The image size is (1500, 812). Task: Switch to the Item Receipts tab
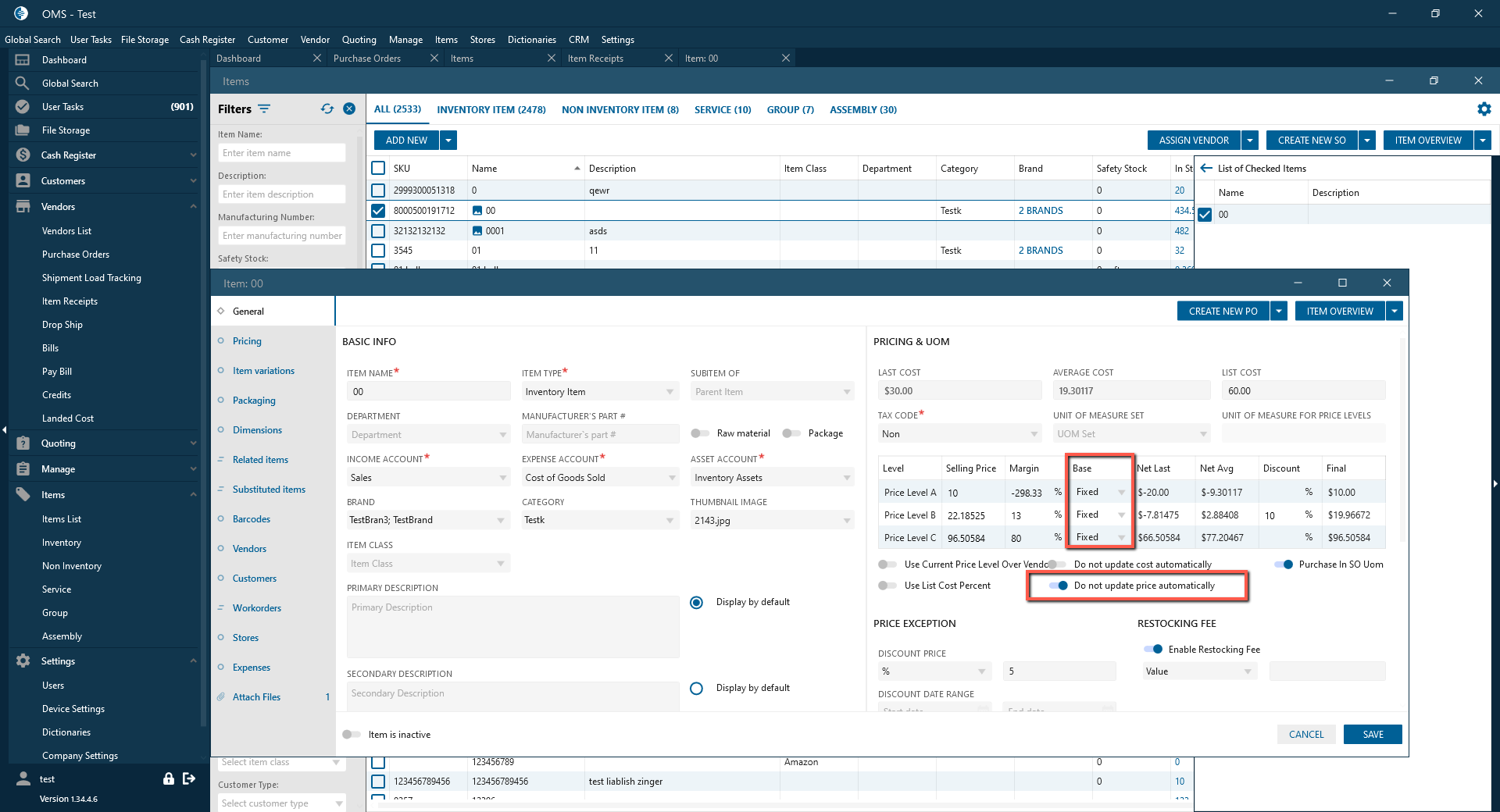tap(595, 59)
